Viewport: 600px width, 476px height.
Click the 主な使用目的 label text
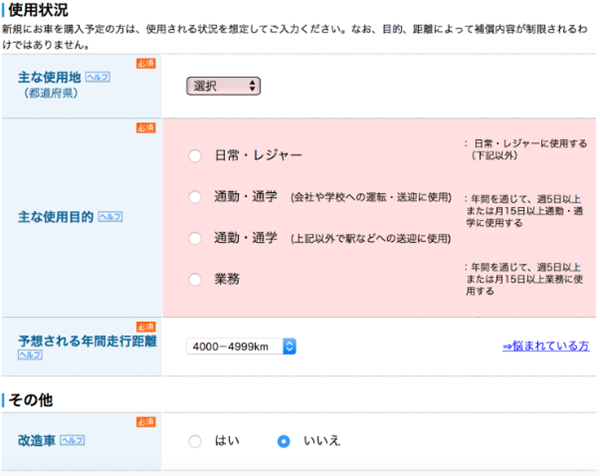[x=56, y=217]
